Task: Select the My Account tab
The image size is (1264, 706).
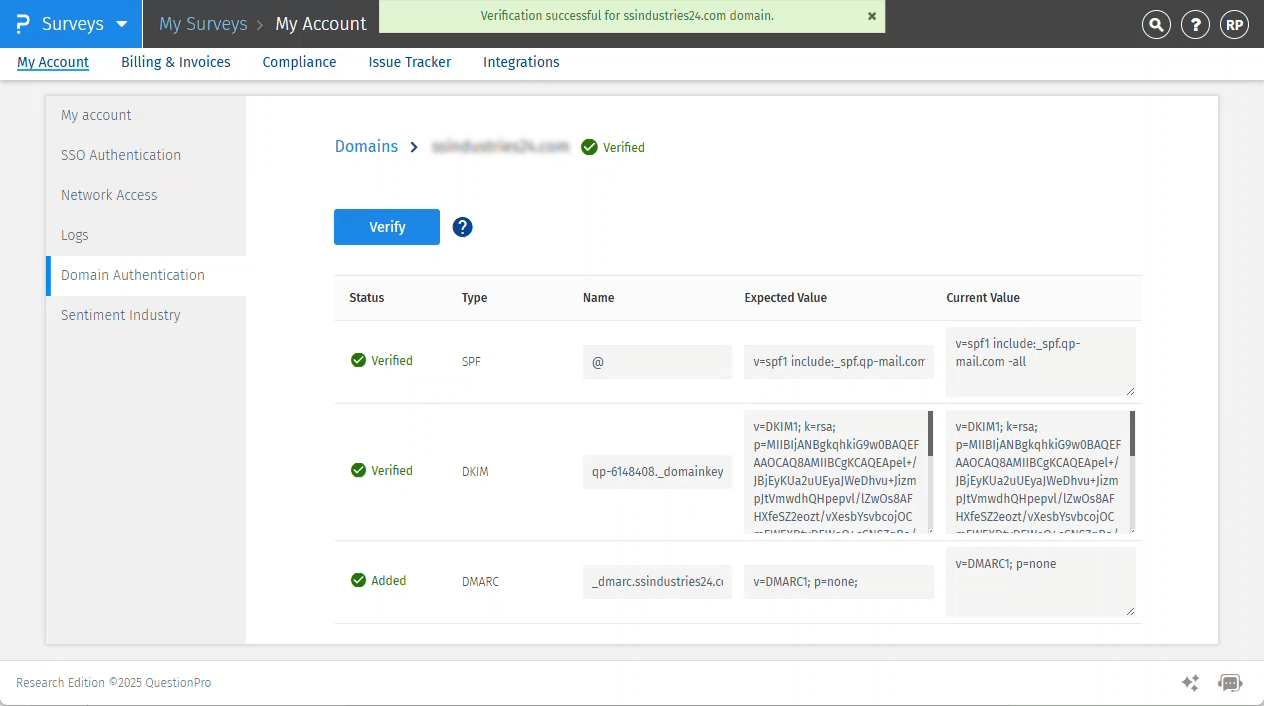Action: click(x=53, y=62)
